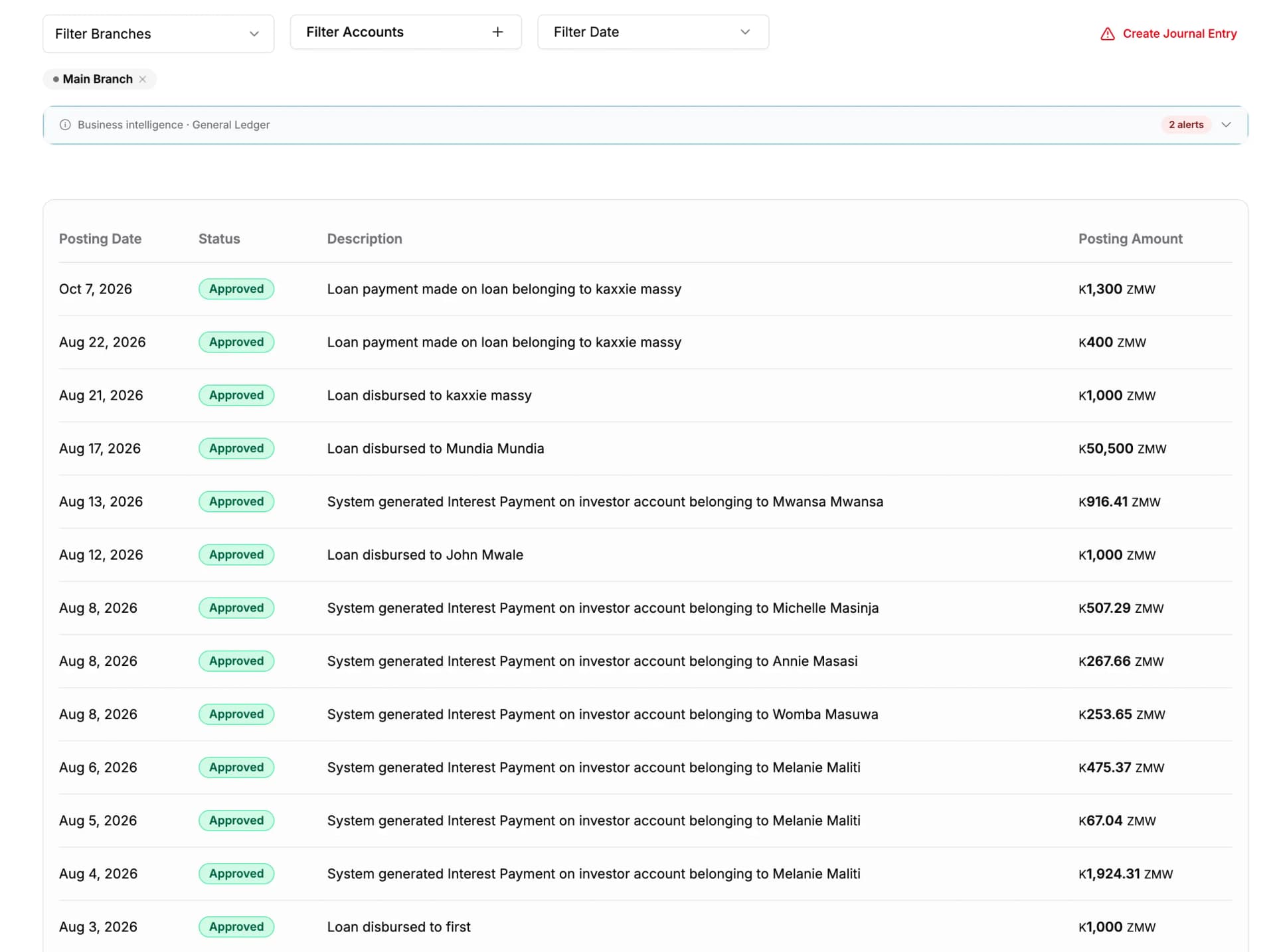Open the Mwansa Mwansa interest payment entry
Image resolution: width=1275 pixels, height=952 pixels.
tap(605, 501)
